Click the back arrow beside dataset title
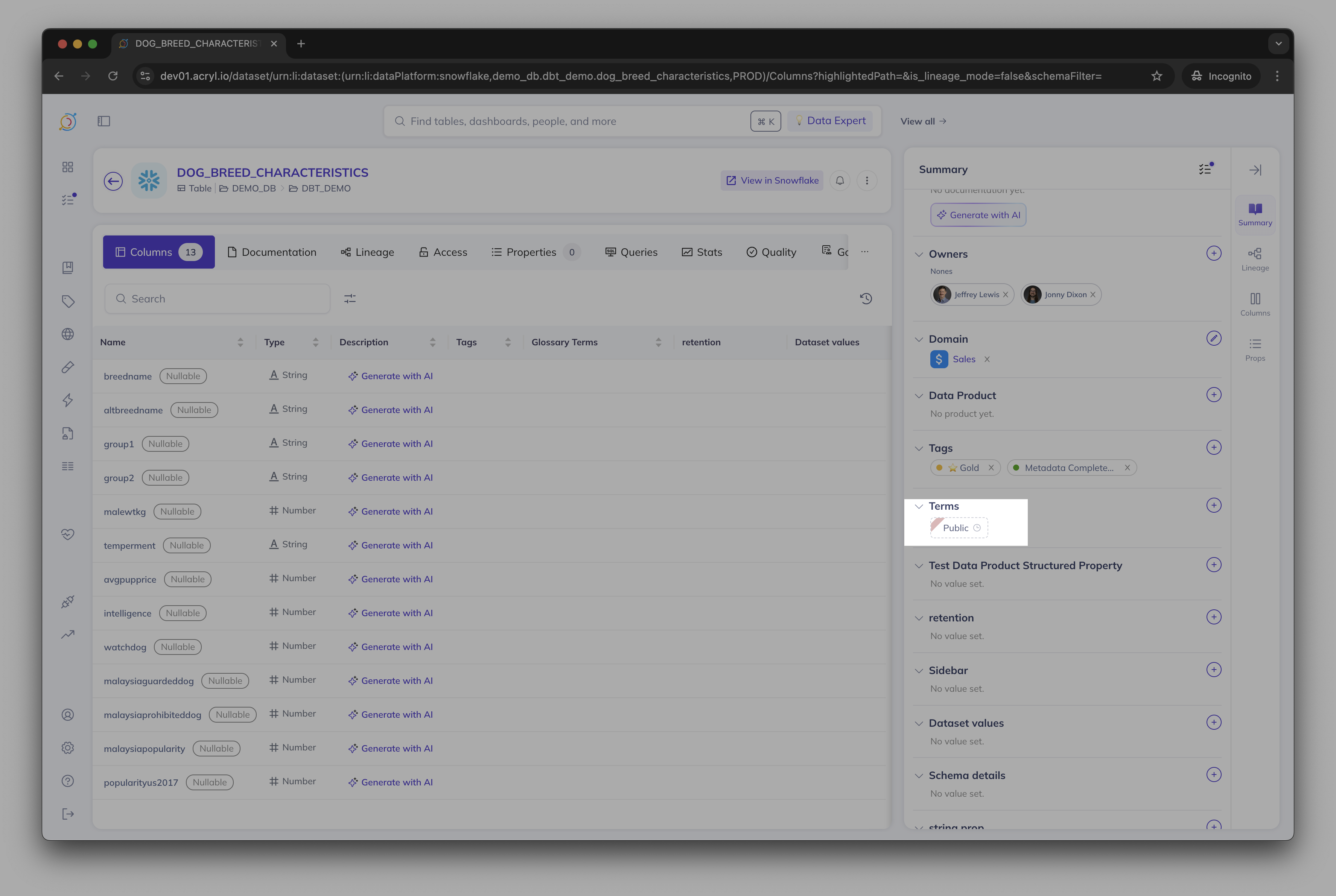Image resolution: width=1336 pixels, height=896 pixels. point(113,181)
